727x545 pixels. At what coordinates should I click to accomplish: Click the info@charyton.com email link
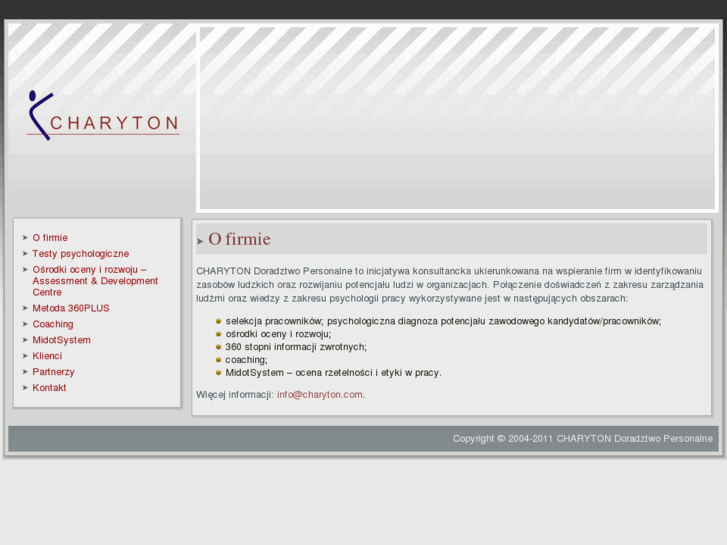click(320, 395)
